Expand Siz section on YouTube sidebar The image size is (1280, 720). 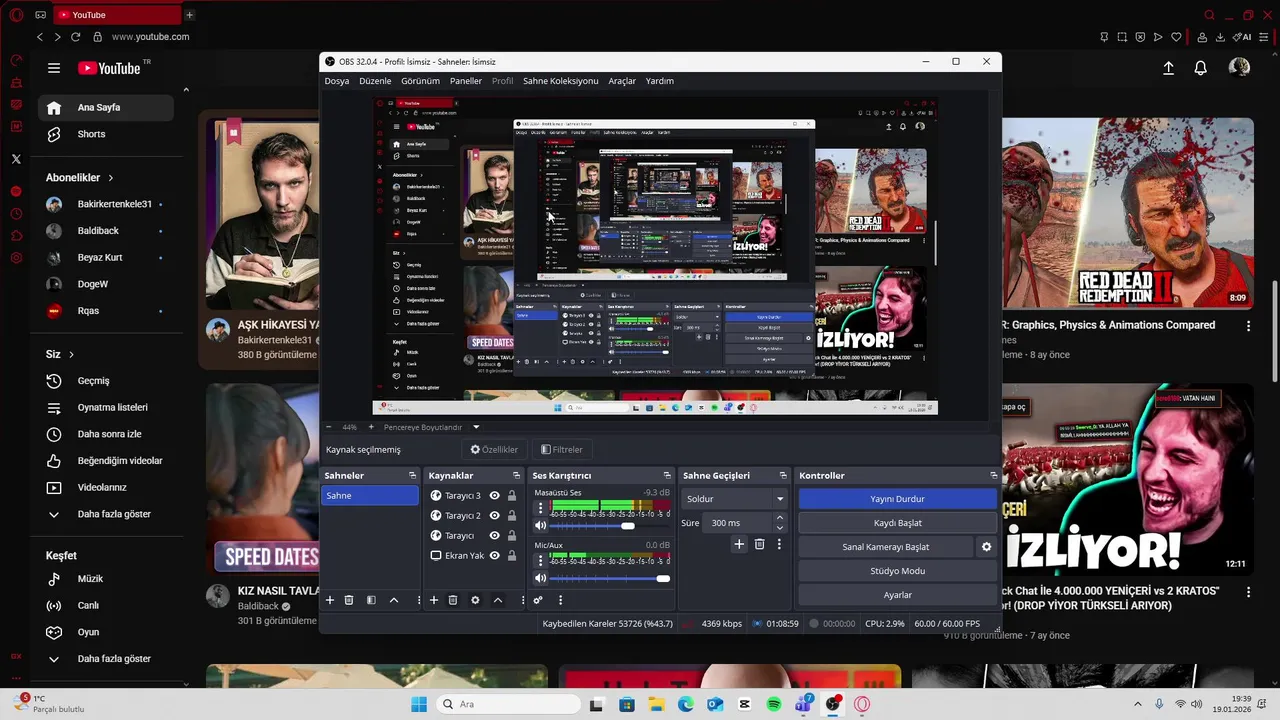tap(60, 354)
